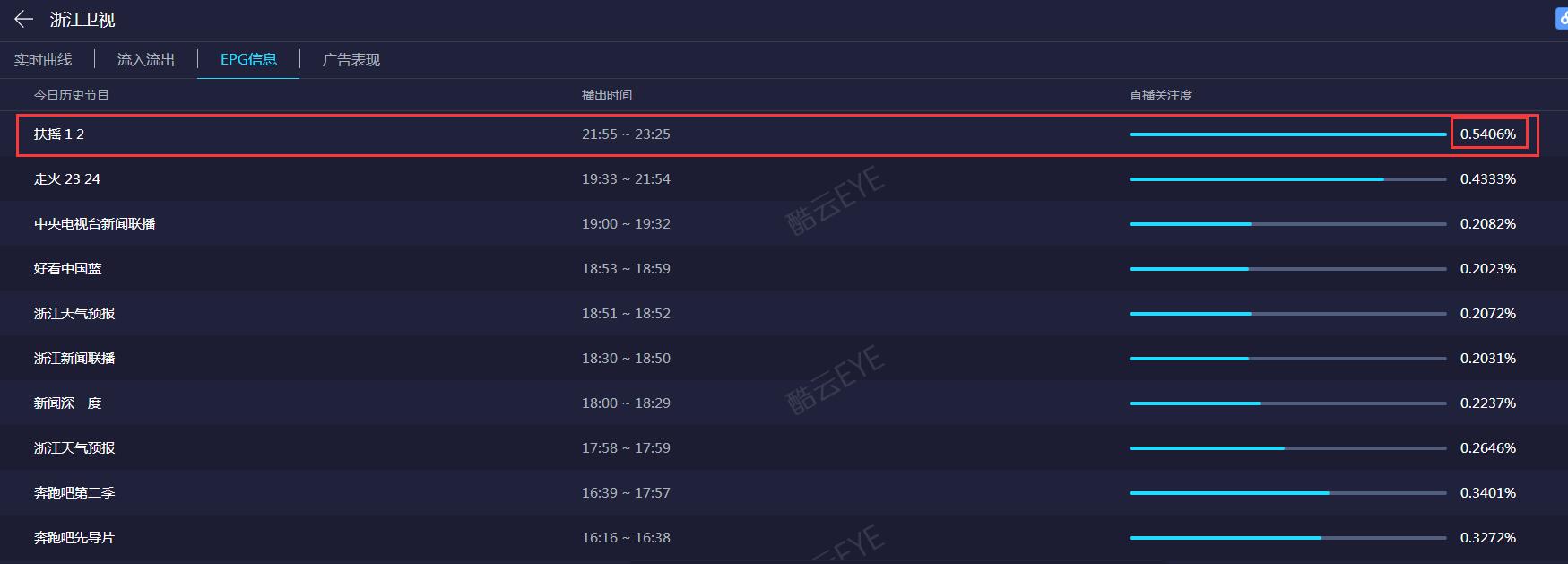Open the 走火 23 24 program entry
Viewport: 1568px width, 564px height.
click(67, 179)
